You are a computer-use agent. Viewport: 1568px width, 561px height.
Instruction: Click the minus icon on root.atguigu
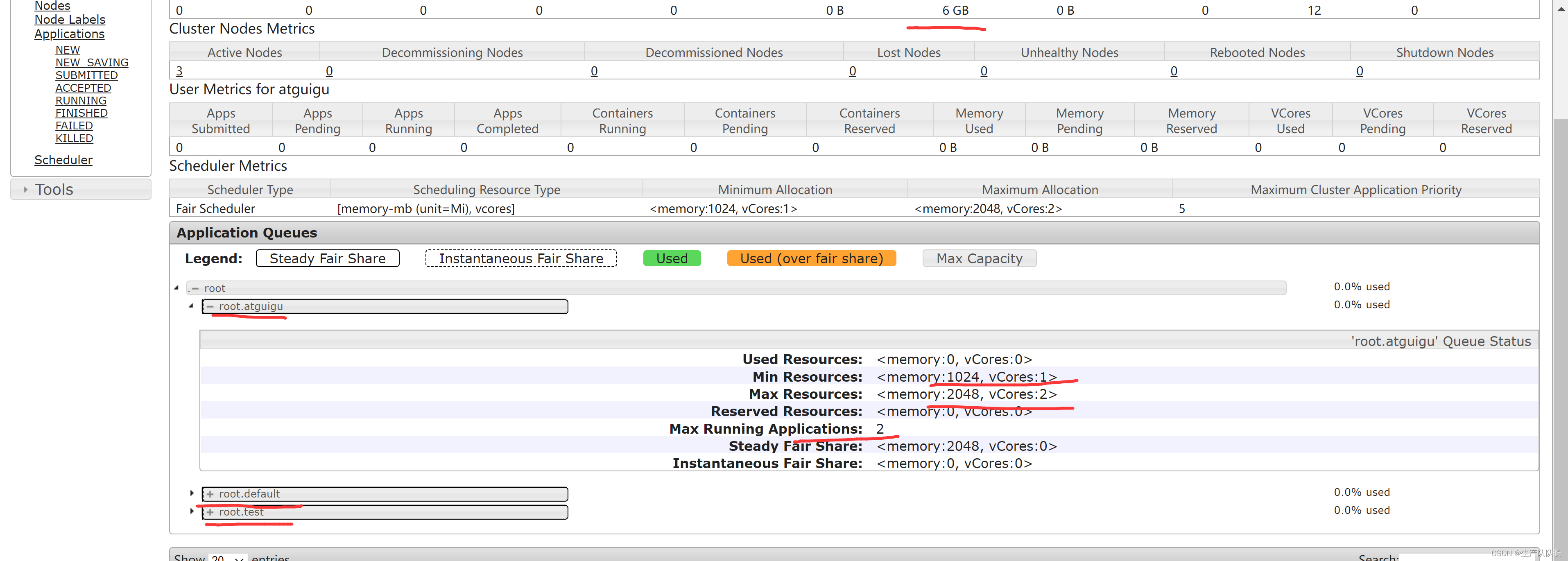pos(210,307)
